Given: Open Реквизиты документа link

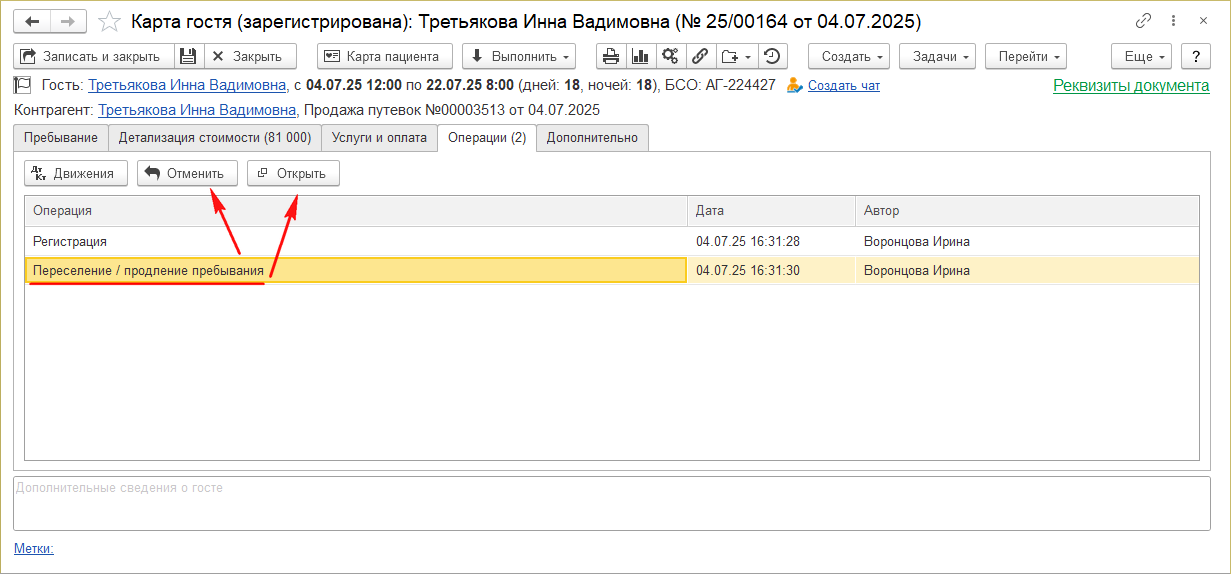Looking at the screenshot, I should (1131, 86).
